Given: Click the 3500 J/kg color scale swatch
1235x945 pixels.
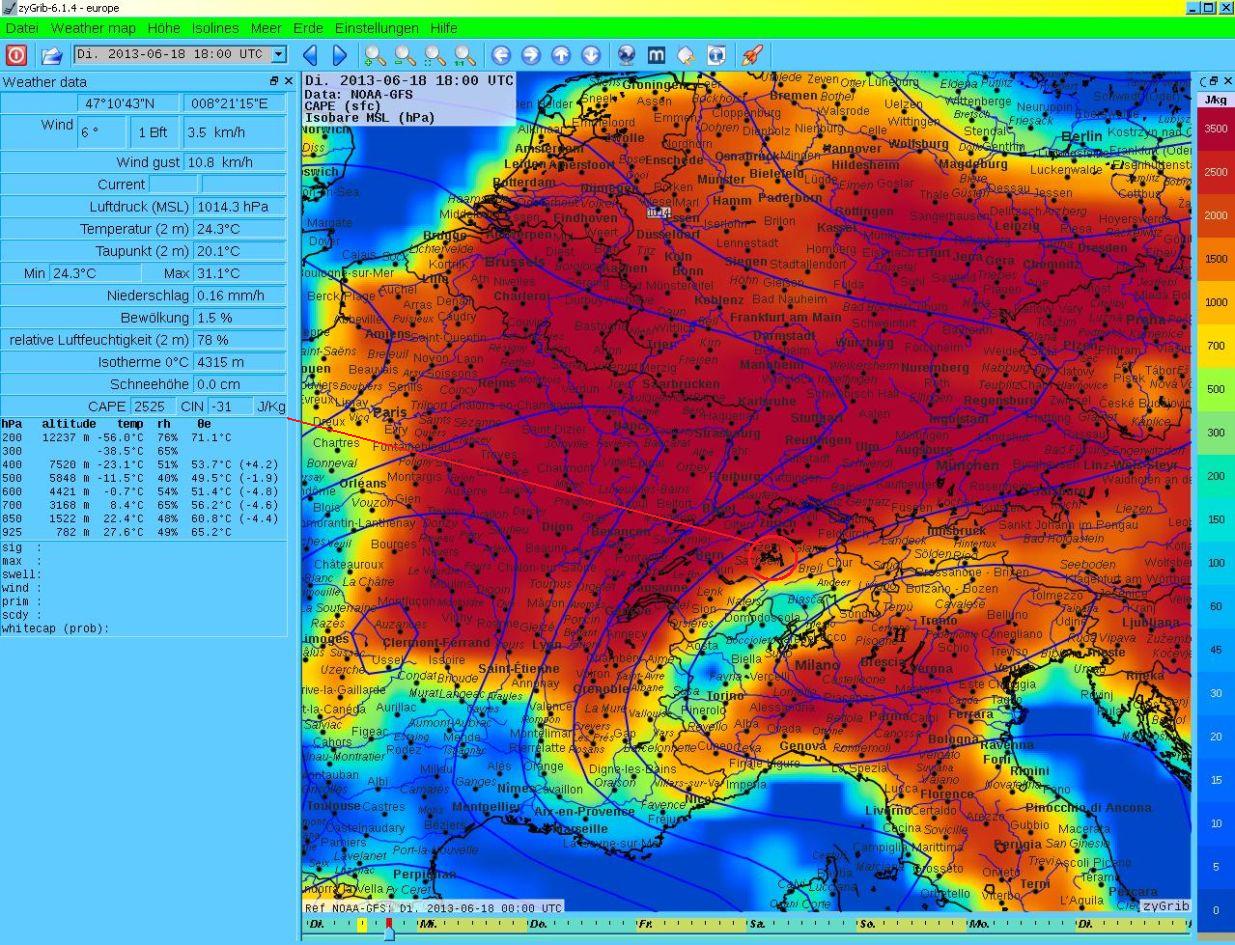Looking at the screenshot, I should coord(1215,129).
